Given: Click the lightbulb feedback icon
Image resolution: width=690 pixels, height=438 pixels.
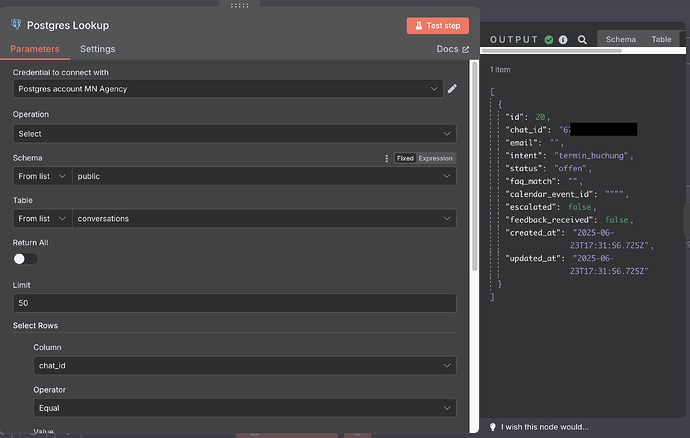Looking at the screenshot, I should tap(492, 427).
